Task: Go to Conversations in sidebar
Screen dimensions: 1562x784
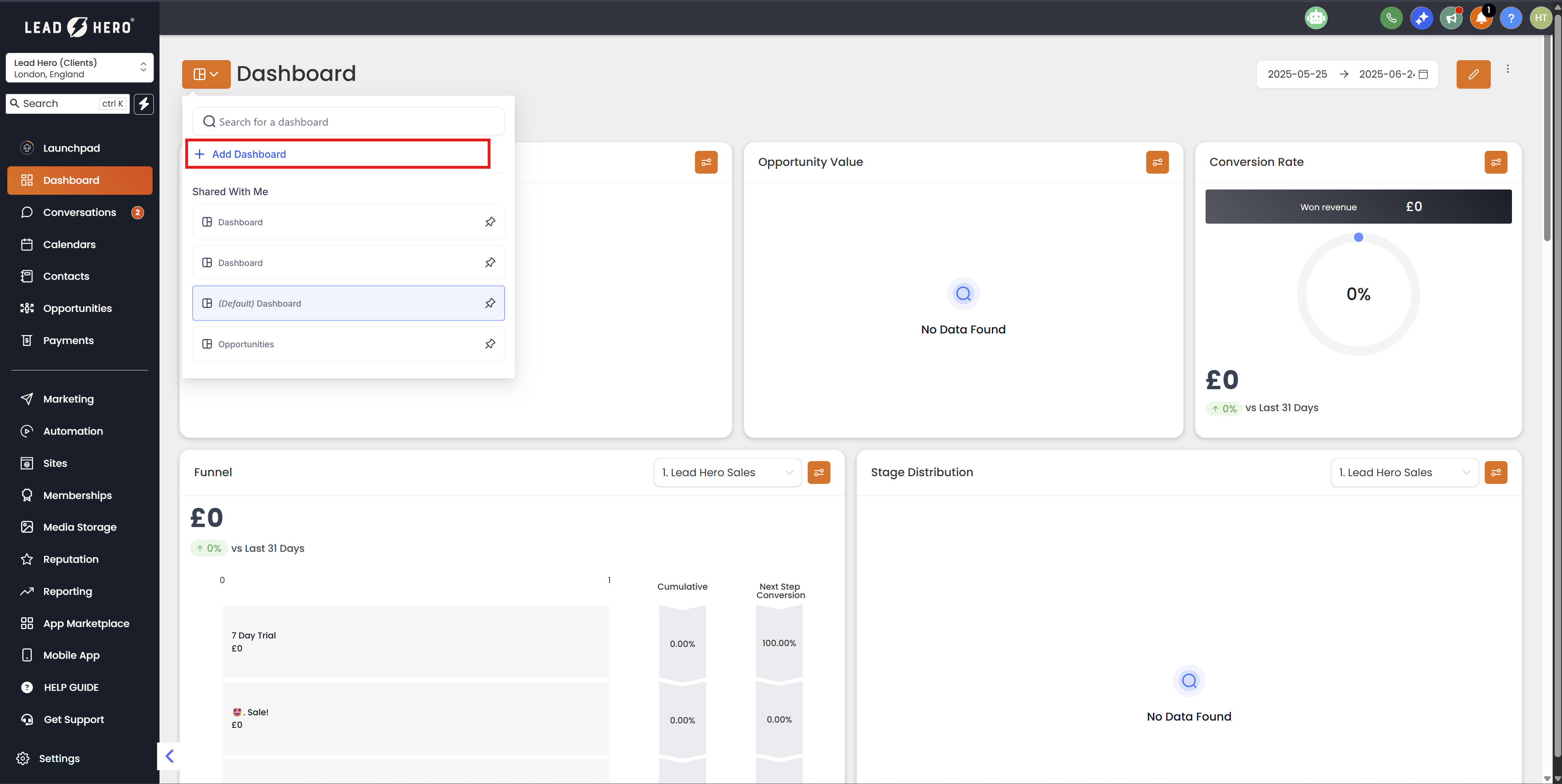Action: coord(79,213)
